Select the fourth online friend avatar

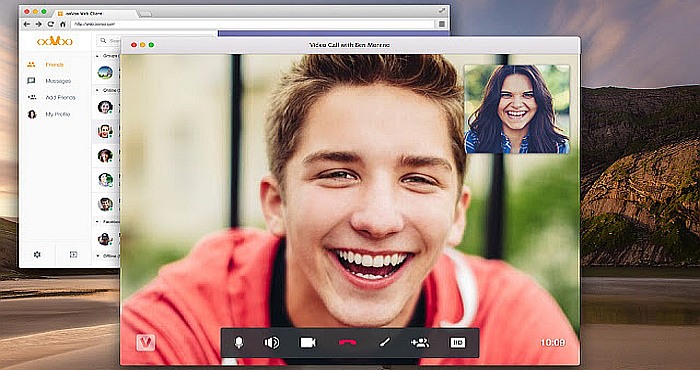[x=105, y=179]
